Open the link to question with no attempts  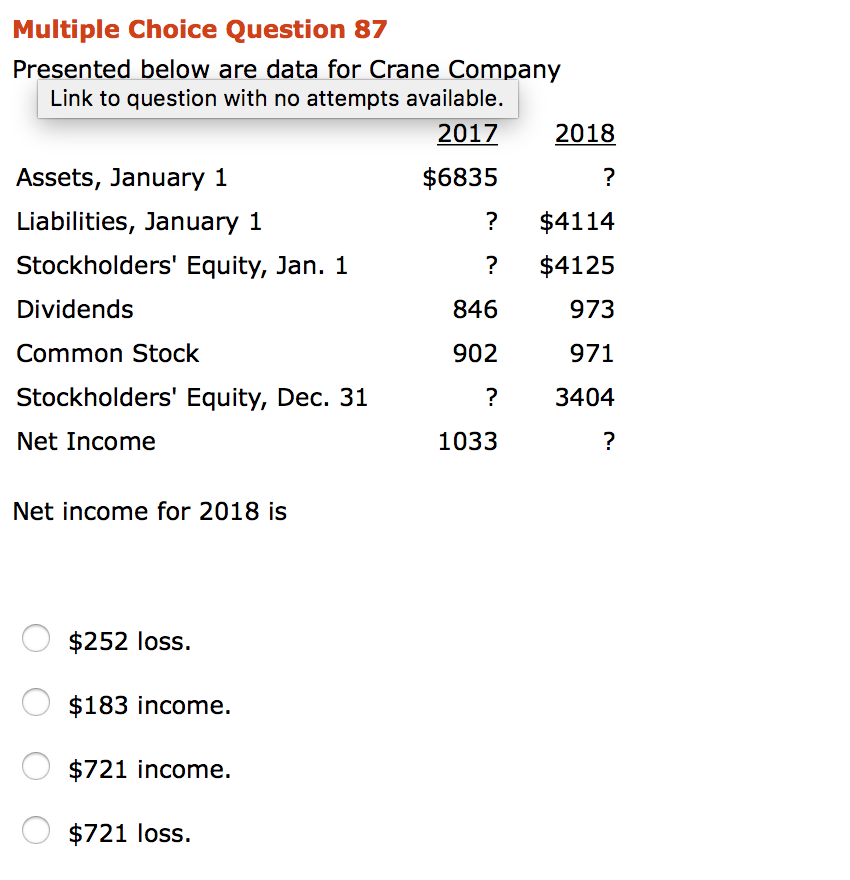tap(277, 98)
